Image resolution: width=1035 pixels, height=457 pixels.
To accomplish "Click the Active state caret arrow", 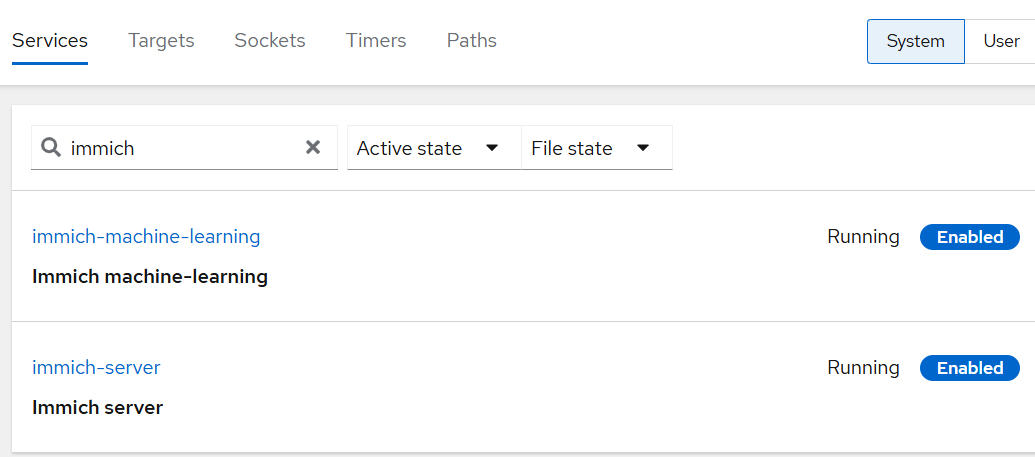I will click(x=492, y=148).
